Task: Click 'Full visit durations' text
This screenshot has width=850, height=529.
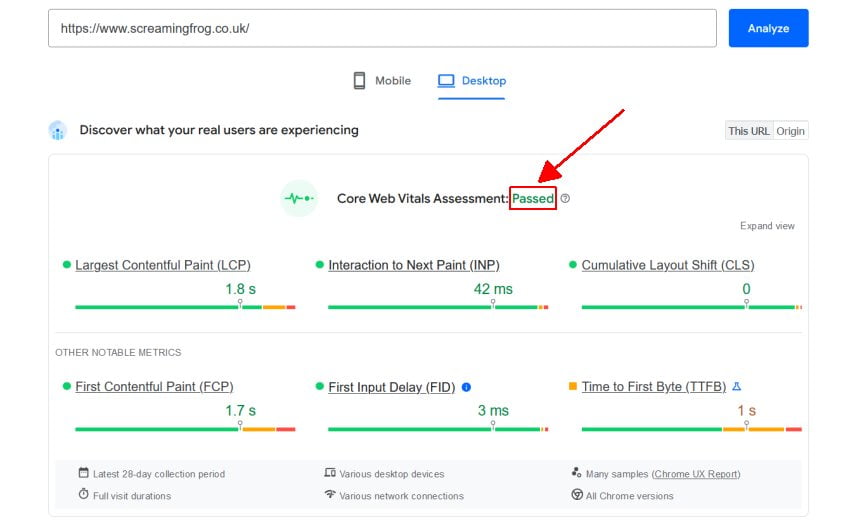Action: (132, 496)
